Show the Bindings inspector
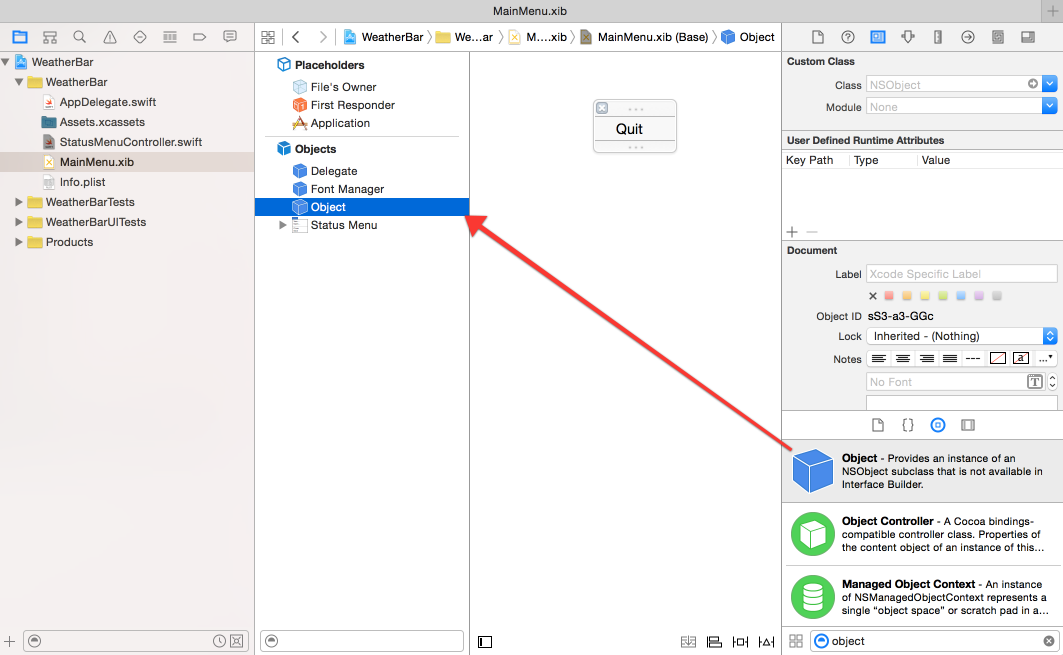 tap(997, 37)
